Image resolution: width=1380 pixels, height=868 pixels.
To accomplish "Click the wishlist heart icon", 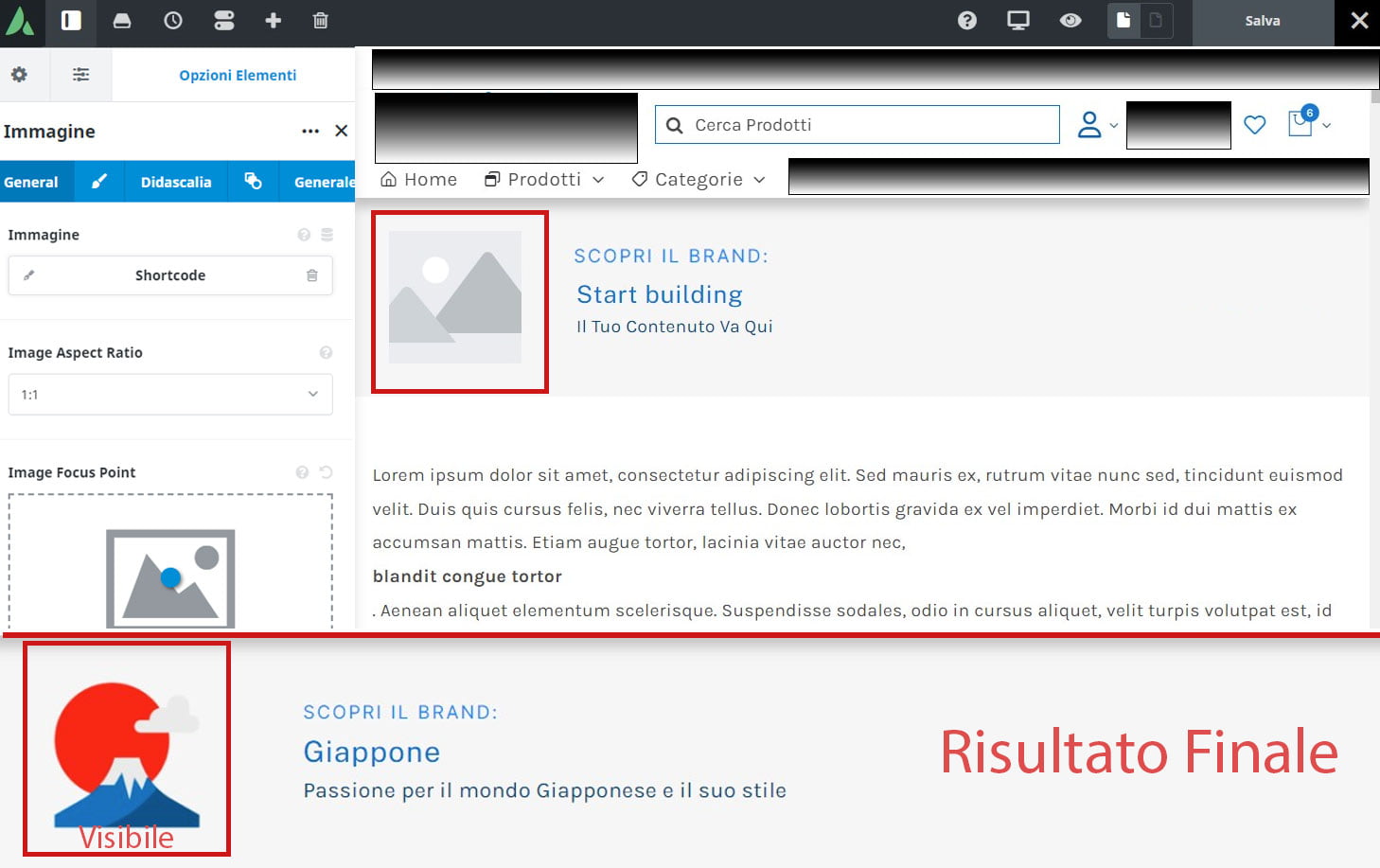I will point(1254,124).
